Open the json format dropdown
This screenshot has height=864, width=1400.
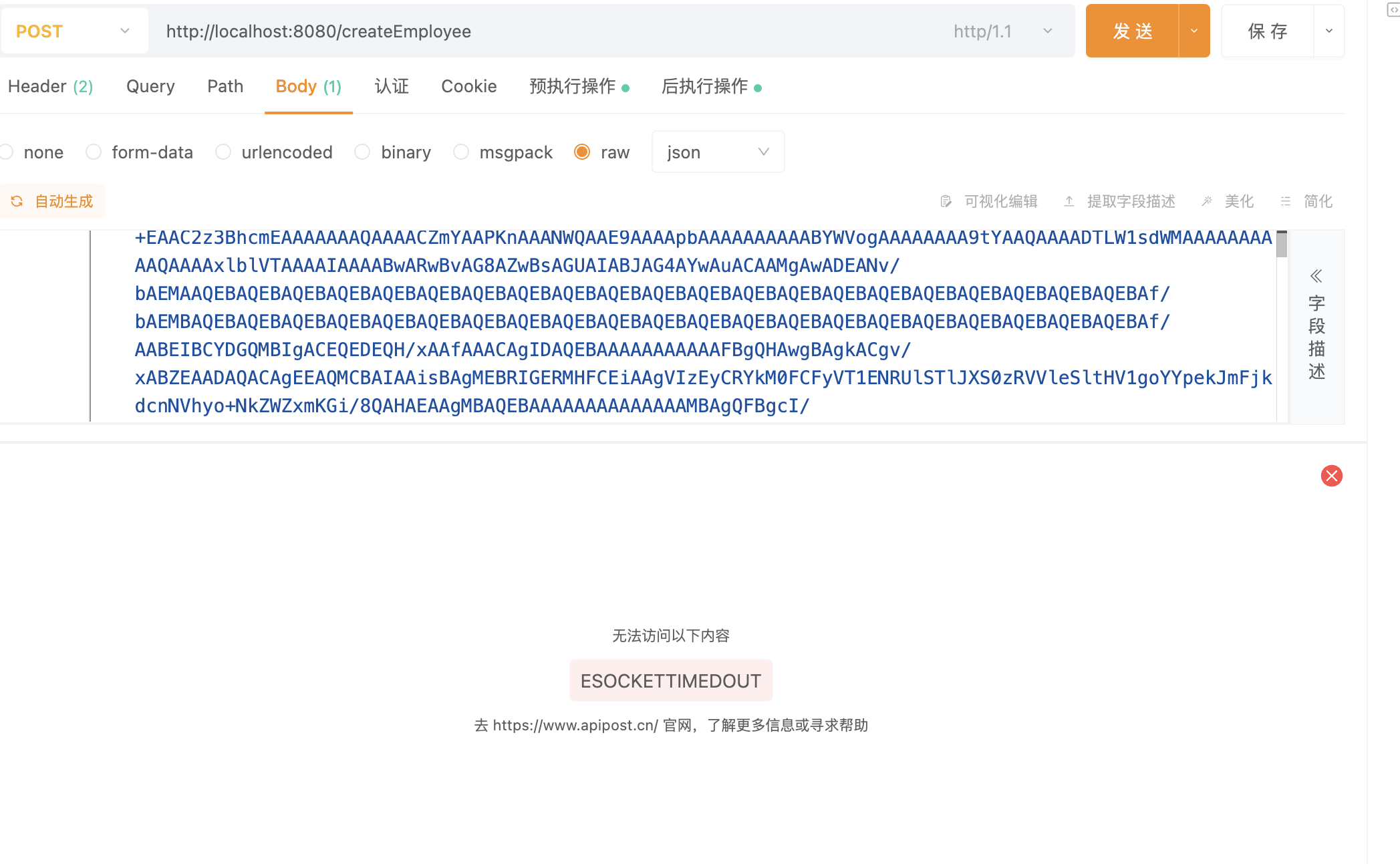pos(718,152)
